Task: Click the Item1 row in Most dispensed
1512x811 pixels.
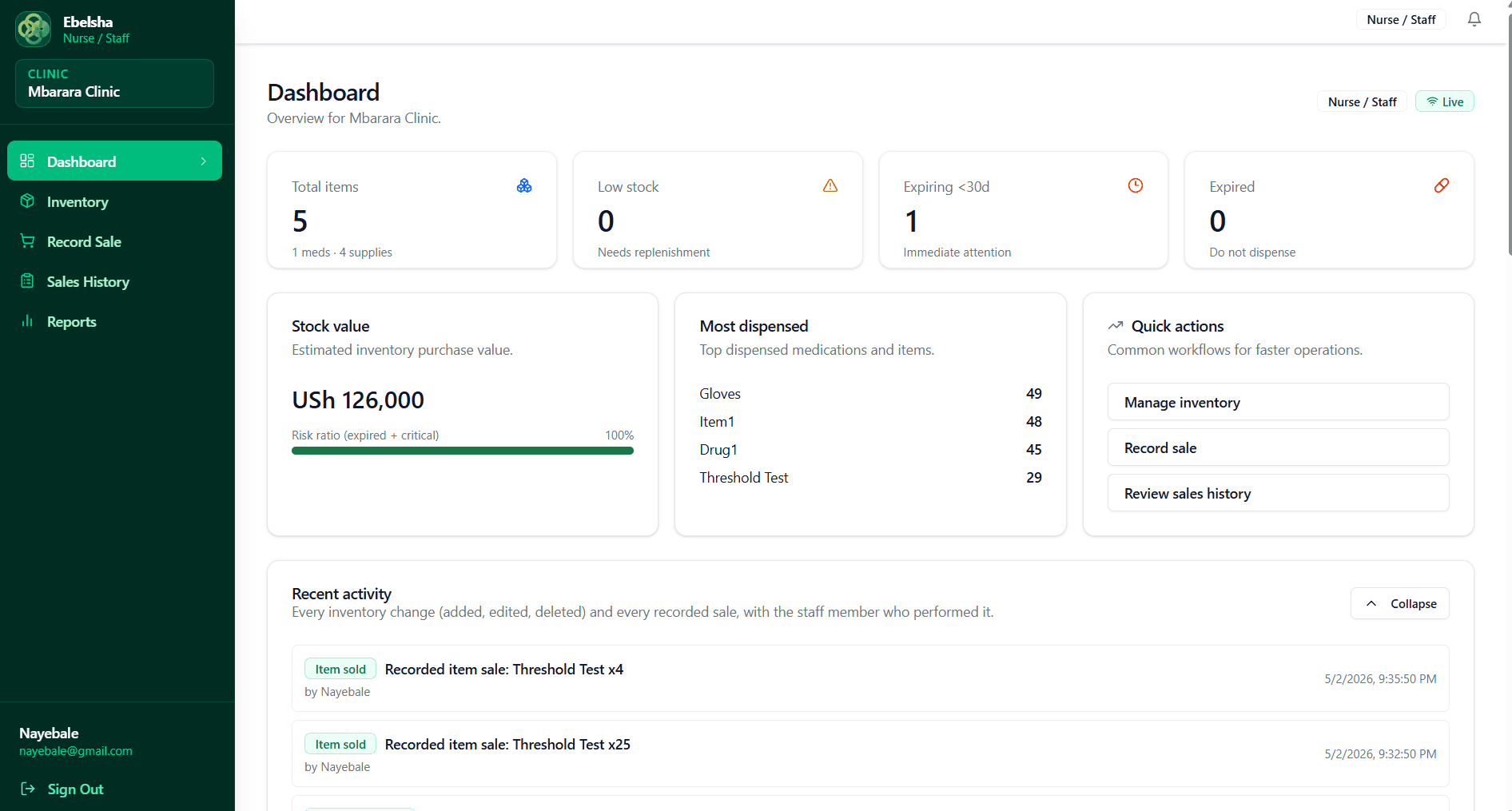Action: coord(870,421)
